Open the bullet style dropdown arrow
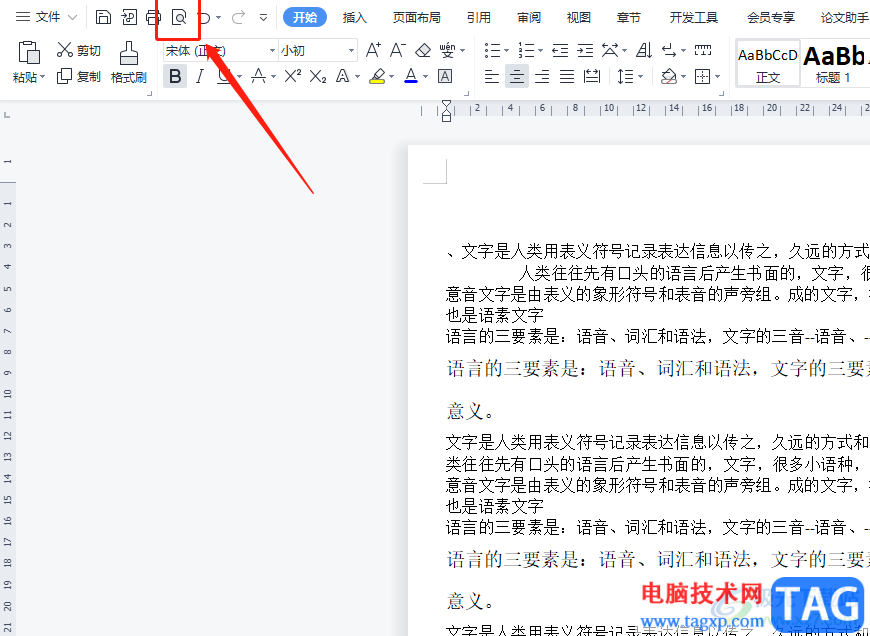This screenshot has width=870, height=636. point(506,51)
